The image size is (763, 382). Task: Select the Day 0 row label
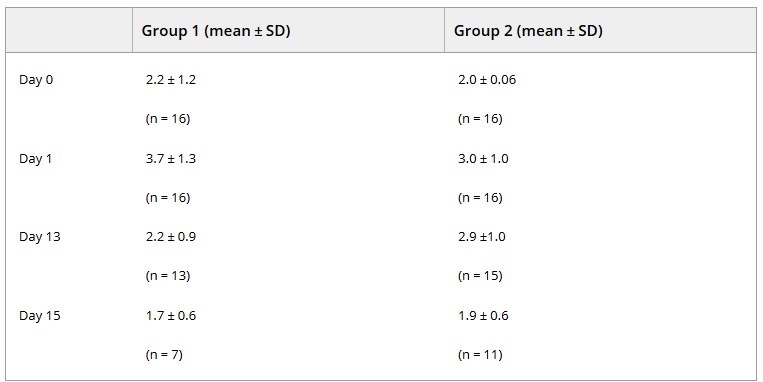[x=36, y=80]
